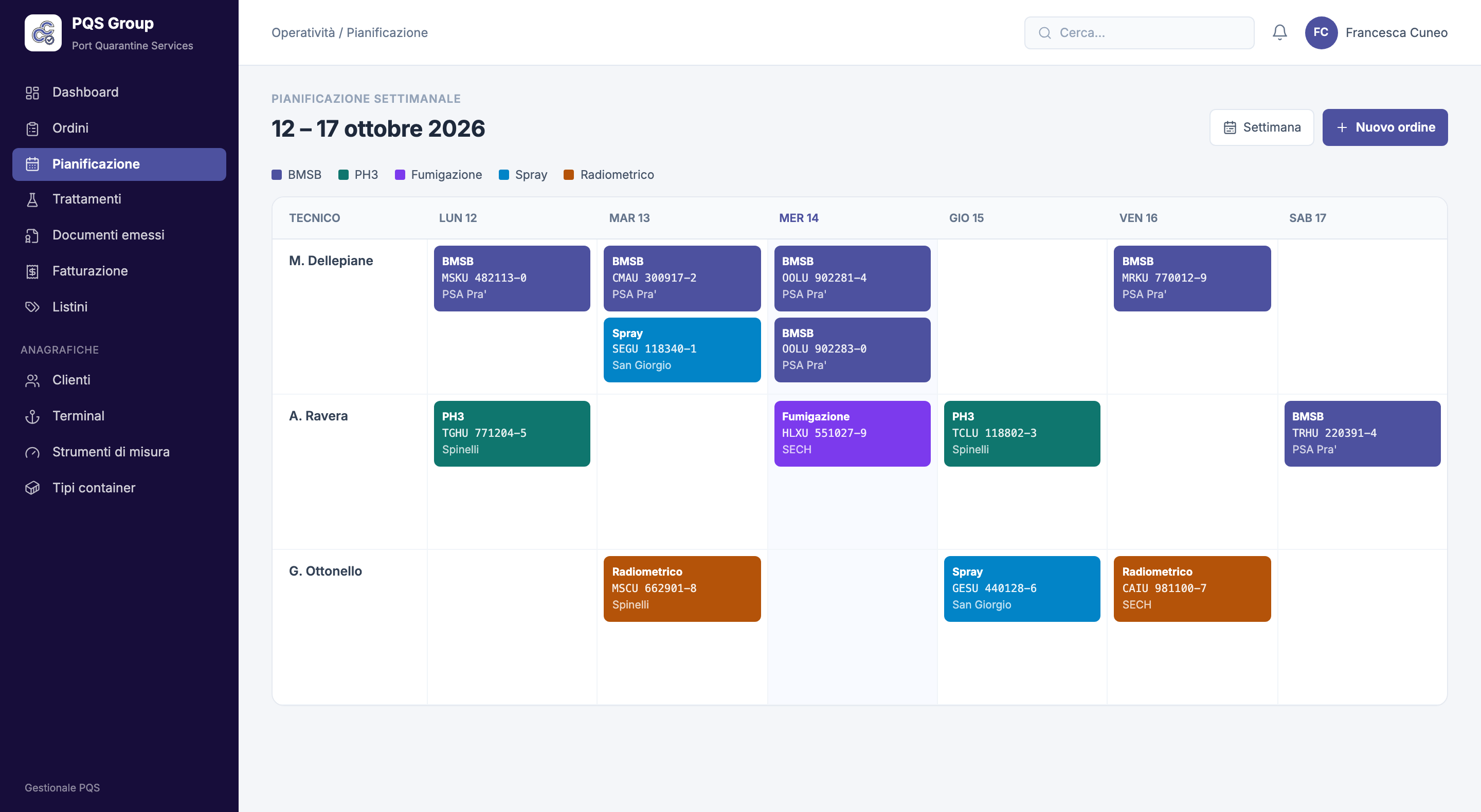
Task: Open Spray card SEGU 118340-1
Action: 682,350
